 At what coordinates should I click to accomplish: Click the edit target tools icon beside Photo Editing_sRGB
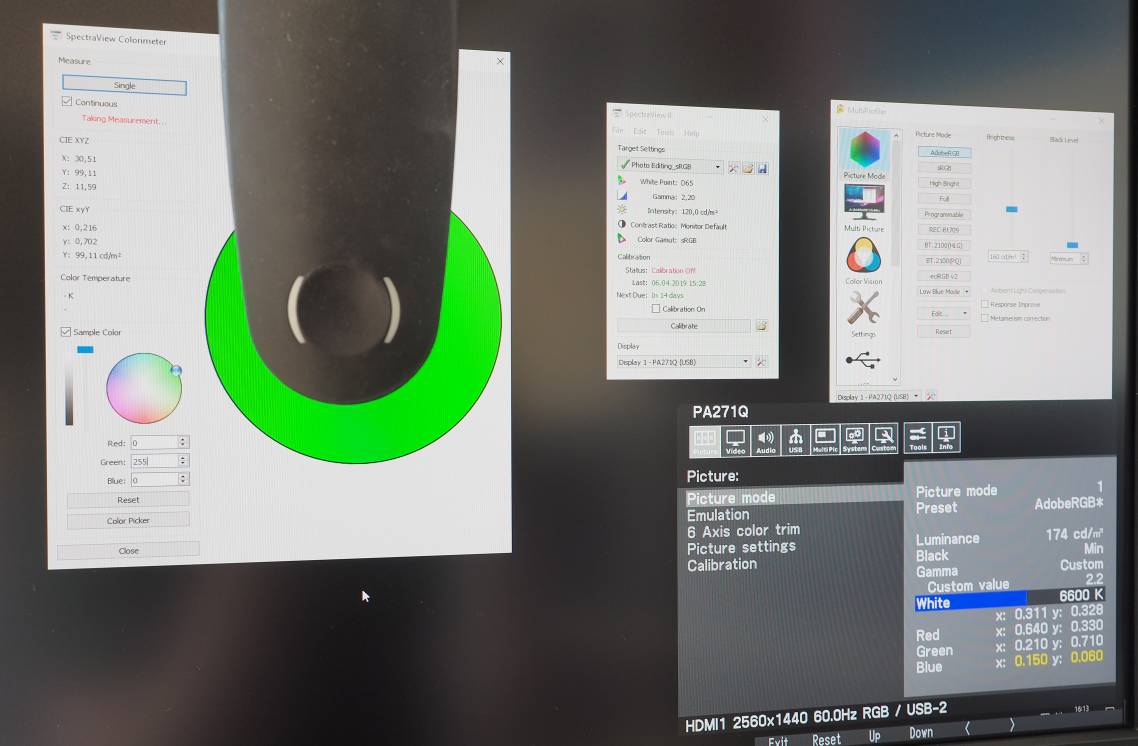pyautogui.click(x=733, y=167)
